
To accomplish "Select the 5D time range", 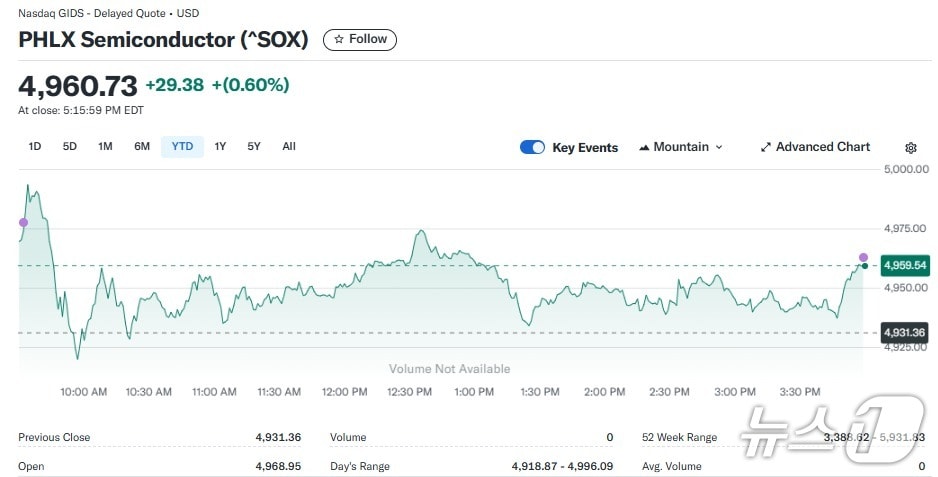I will [x=70, y=147].
